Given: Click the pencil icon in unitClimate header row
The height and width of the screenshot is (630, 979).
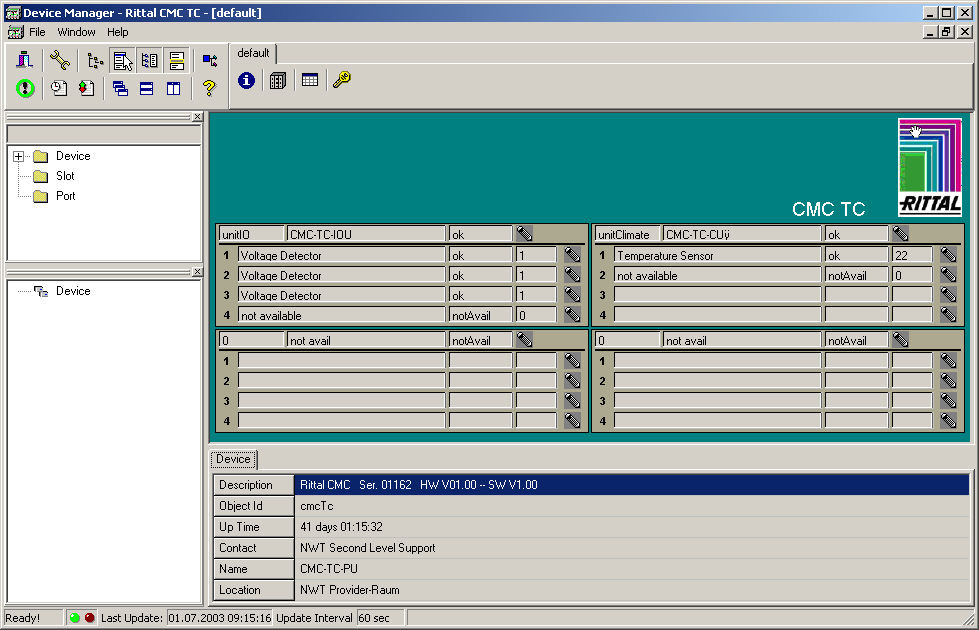Looking at the screenshot, I should pos(900,234).
